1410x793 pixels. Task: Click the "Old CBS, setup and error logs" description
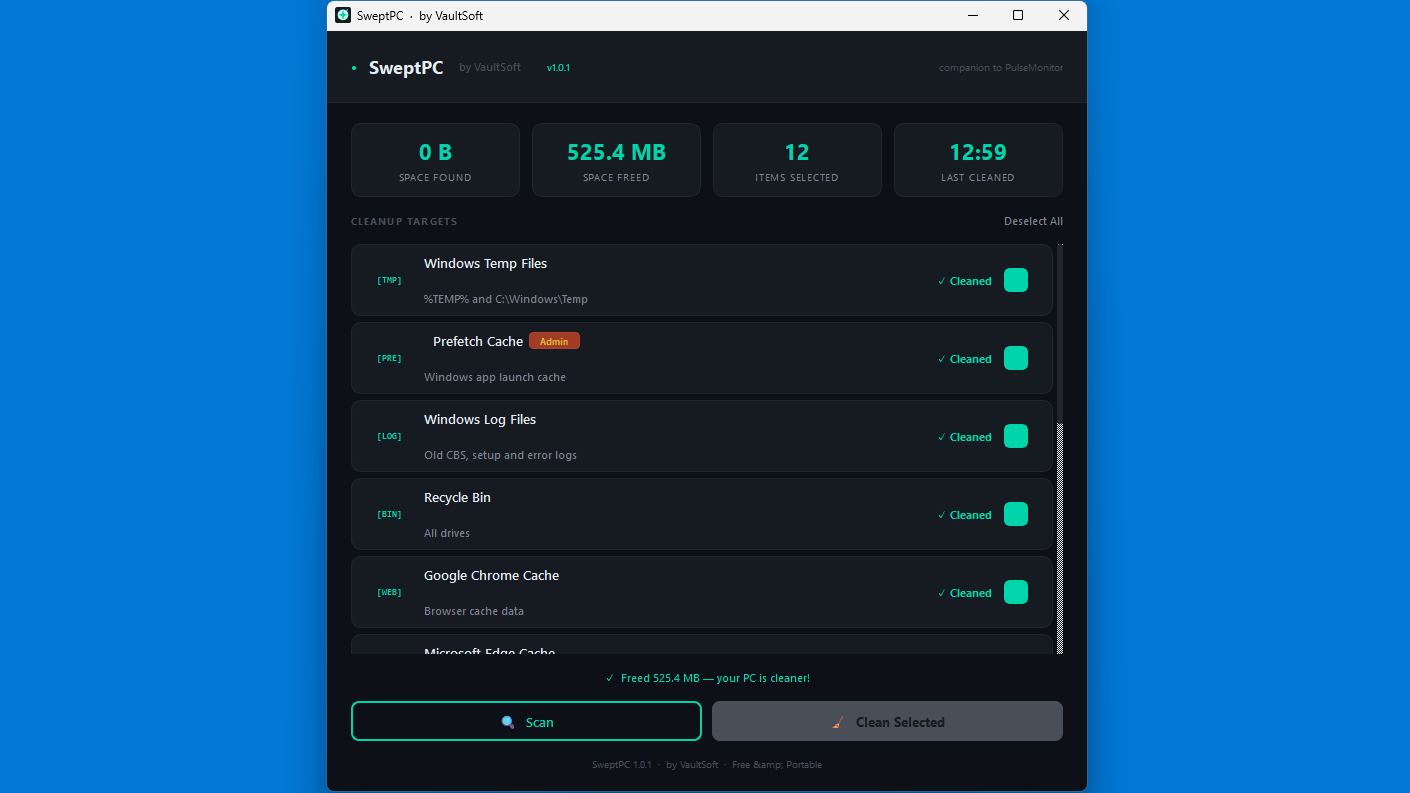click(500, 455)
